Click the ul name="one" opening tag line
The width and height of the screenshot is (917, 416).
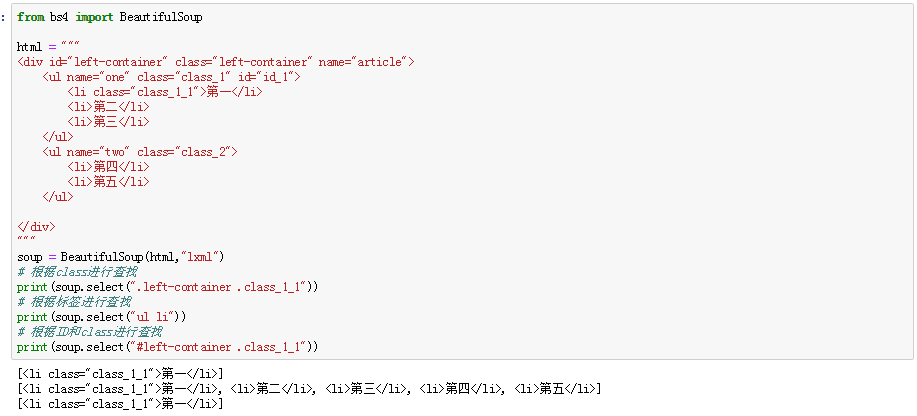click(171, 77)
